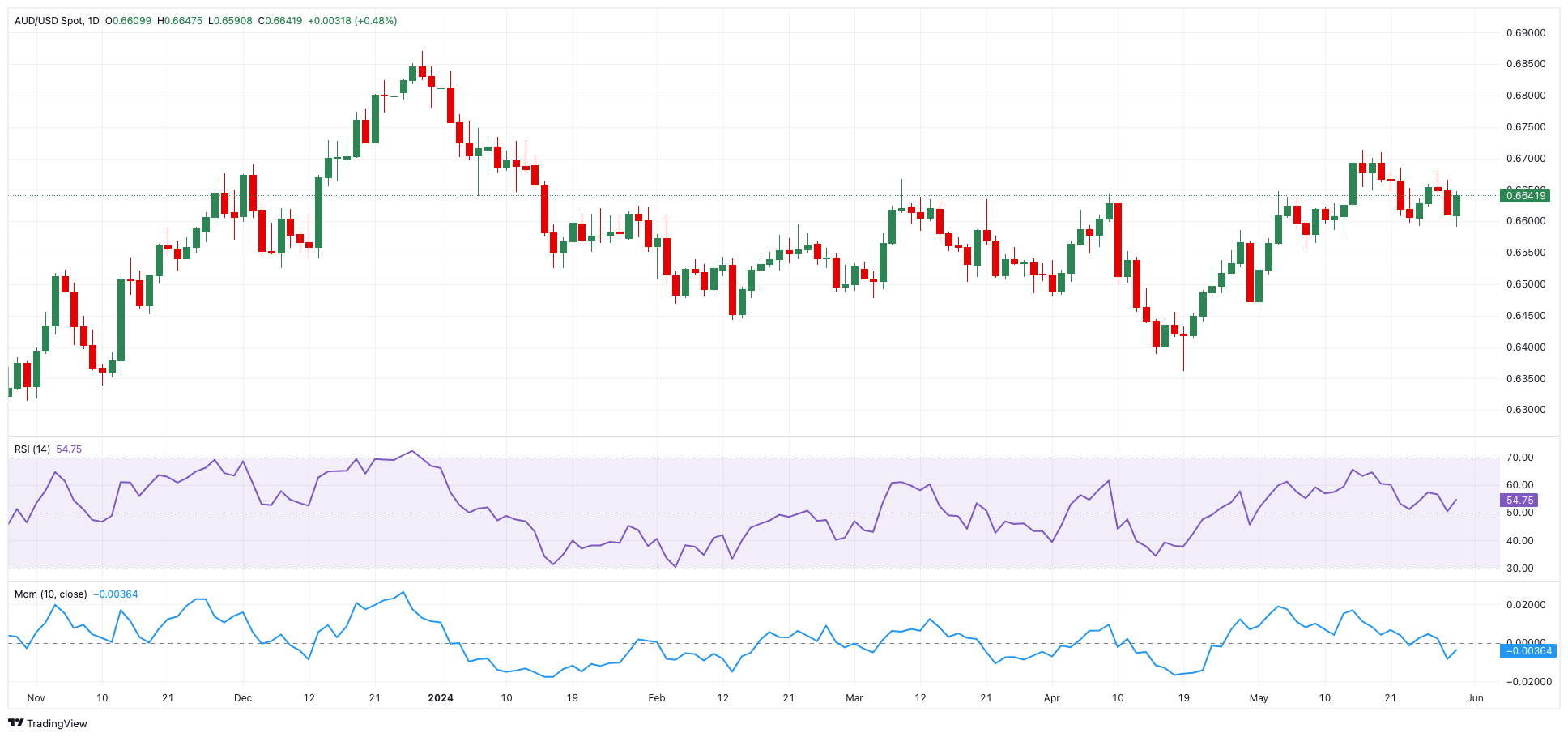Click the low value L0.65908
This screenshot has height=737, width=1568.
point(231,21)
